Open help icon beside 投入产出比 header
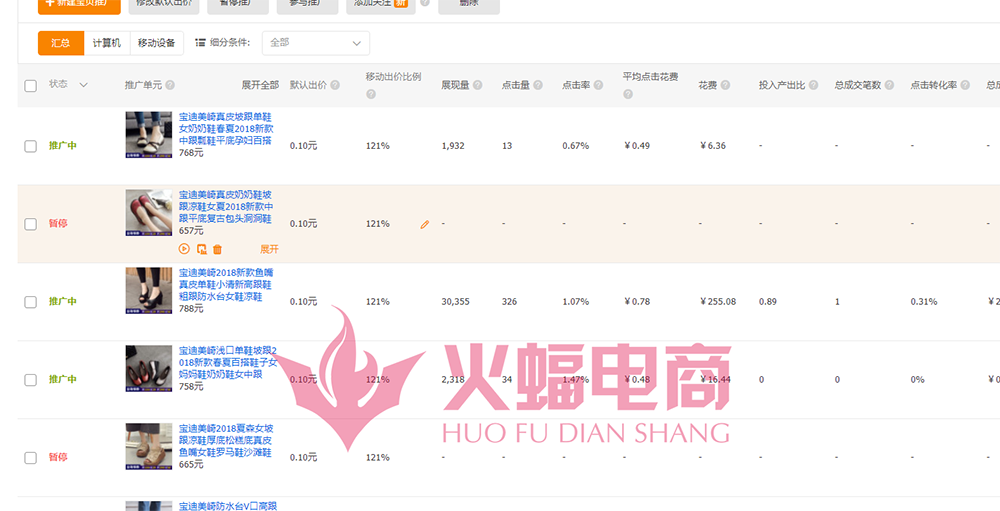This screenshot has width=1000, height=511. [x=813, y=85]
